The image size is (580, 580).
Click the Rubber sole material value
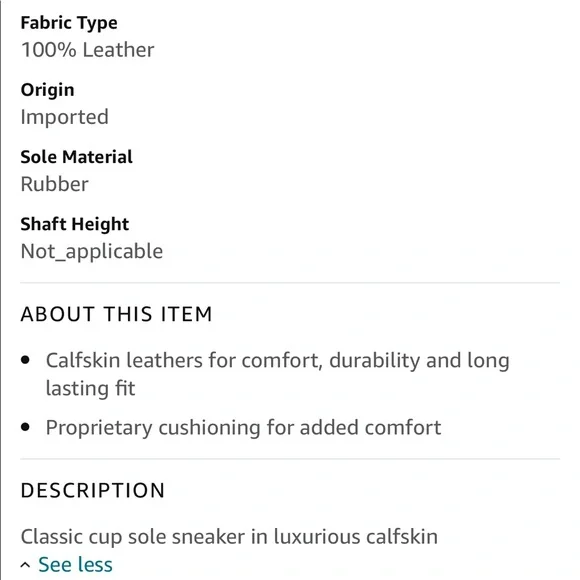[x=55, y=184]
